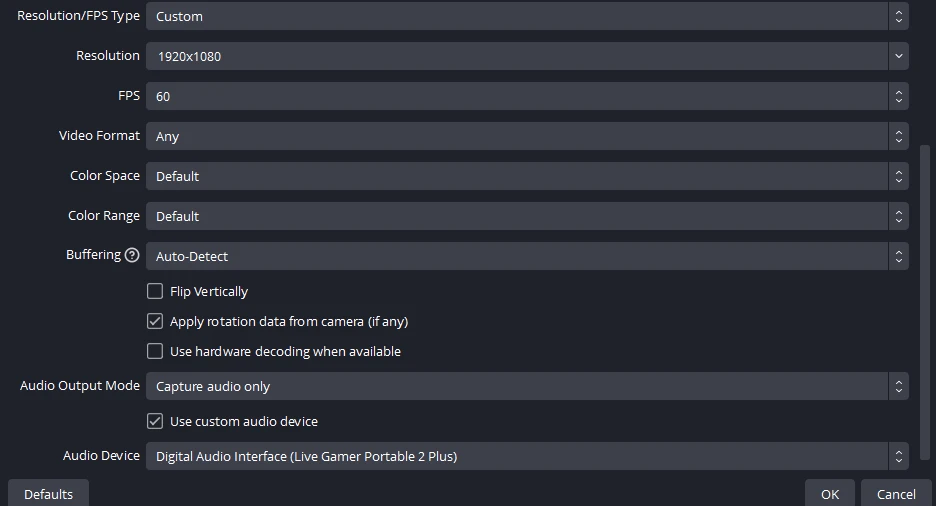
Task: Expand the Resolution 1920x1080 combo box arrow
Action: pos(898,56)
